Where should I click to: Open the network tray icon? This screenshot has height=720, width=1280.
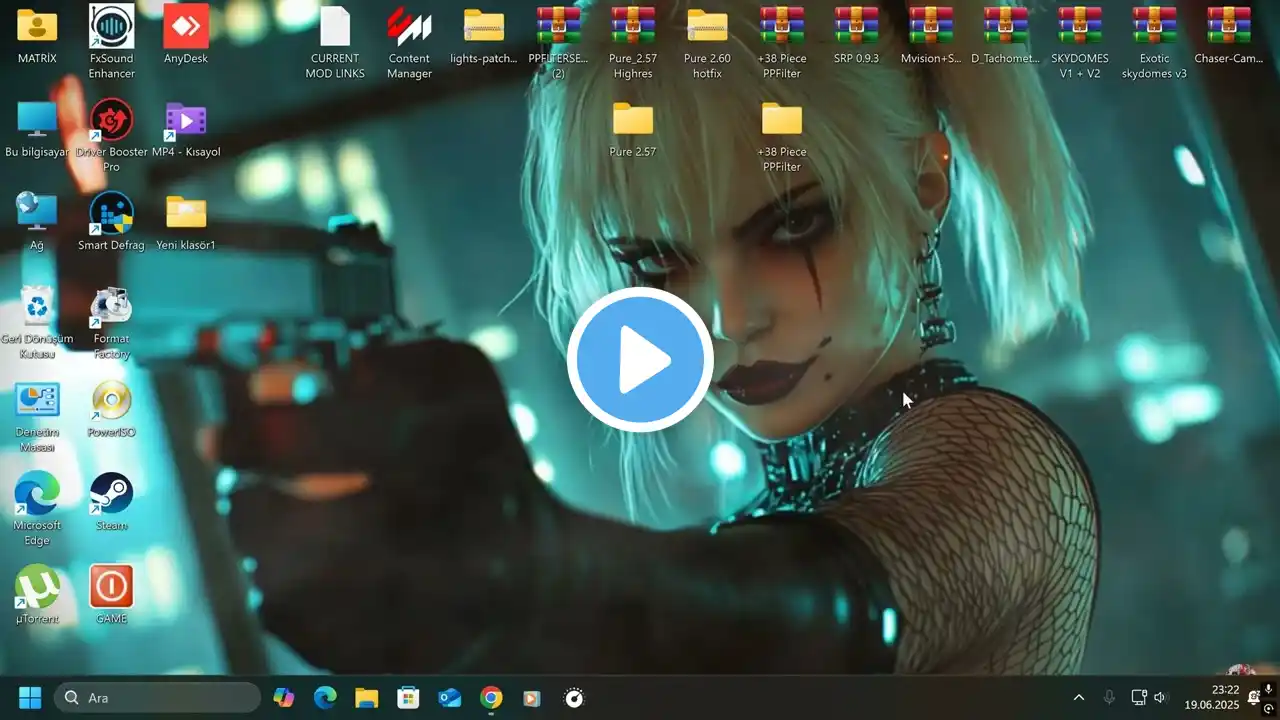(1138, 698)
